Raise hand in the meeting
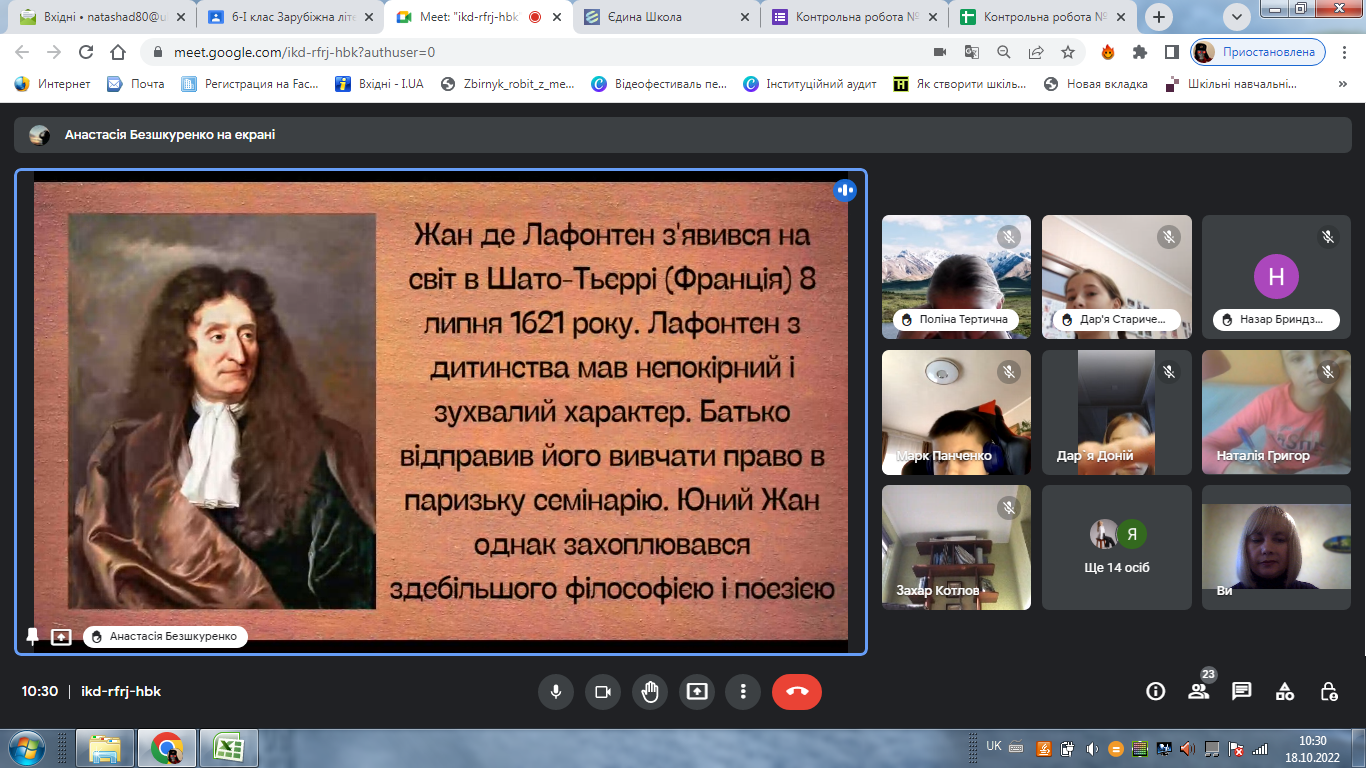Screen dimensions: 1366x768 pos(650,692)
